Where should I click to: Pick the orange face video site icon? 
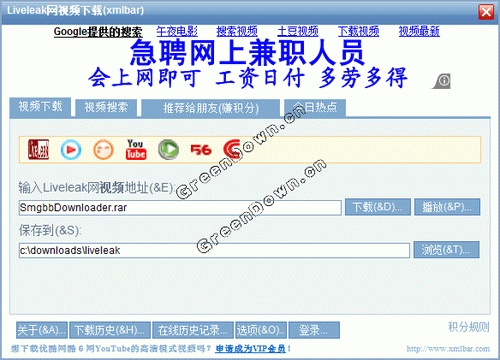point(103,150)
